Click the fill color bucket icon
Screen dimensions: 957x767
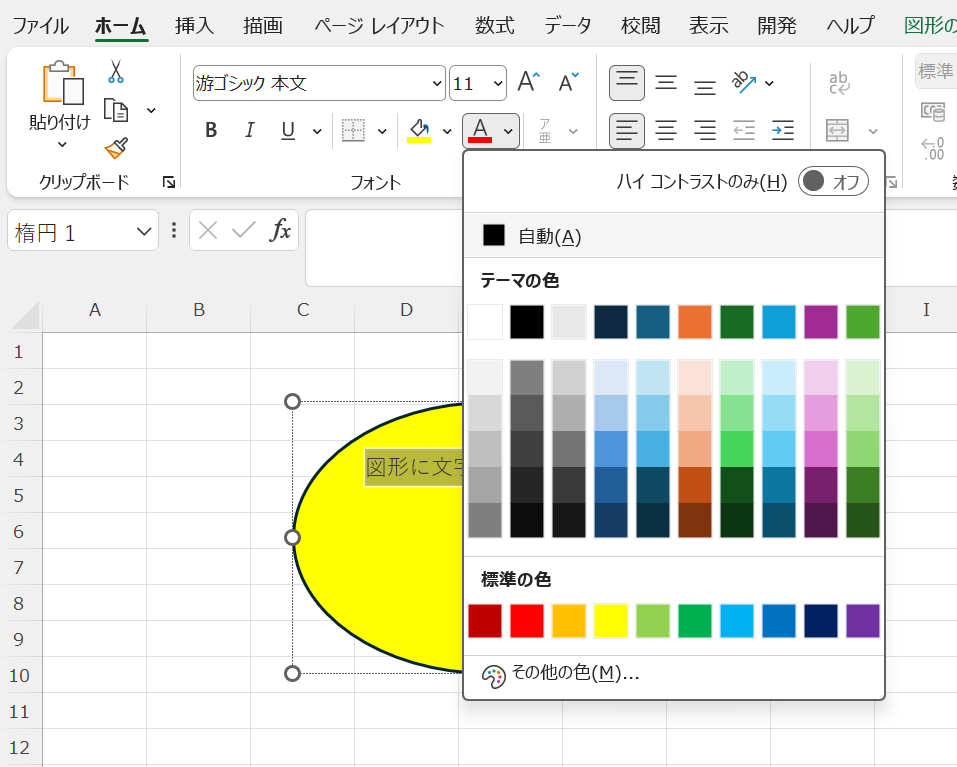(x=419, y=130)
